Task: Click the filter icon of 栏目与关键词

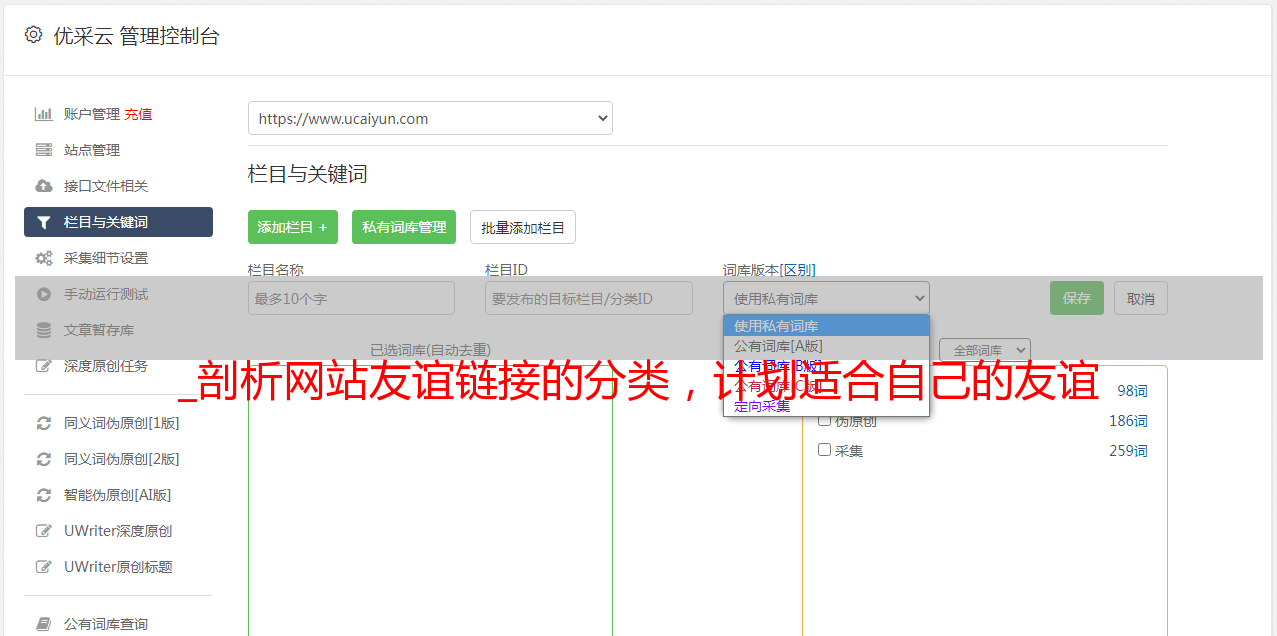Action: [43, 222]
